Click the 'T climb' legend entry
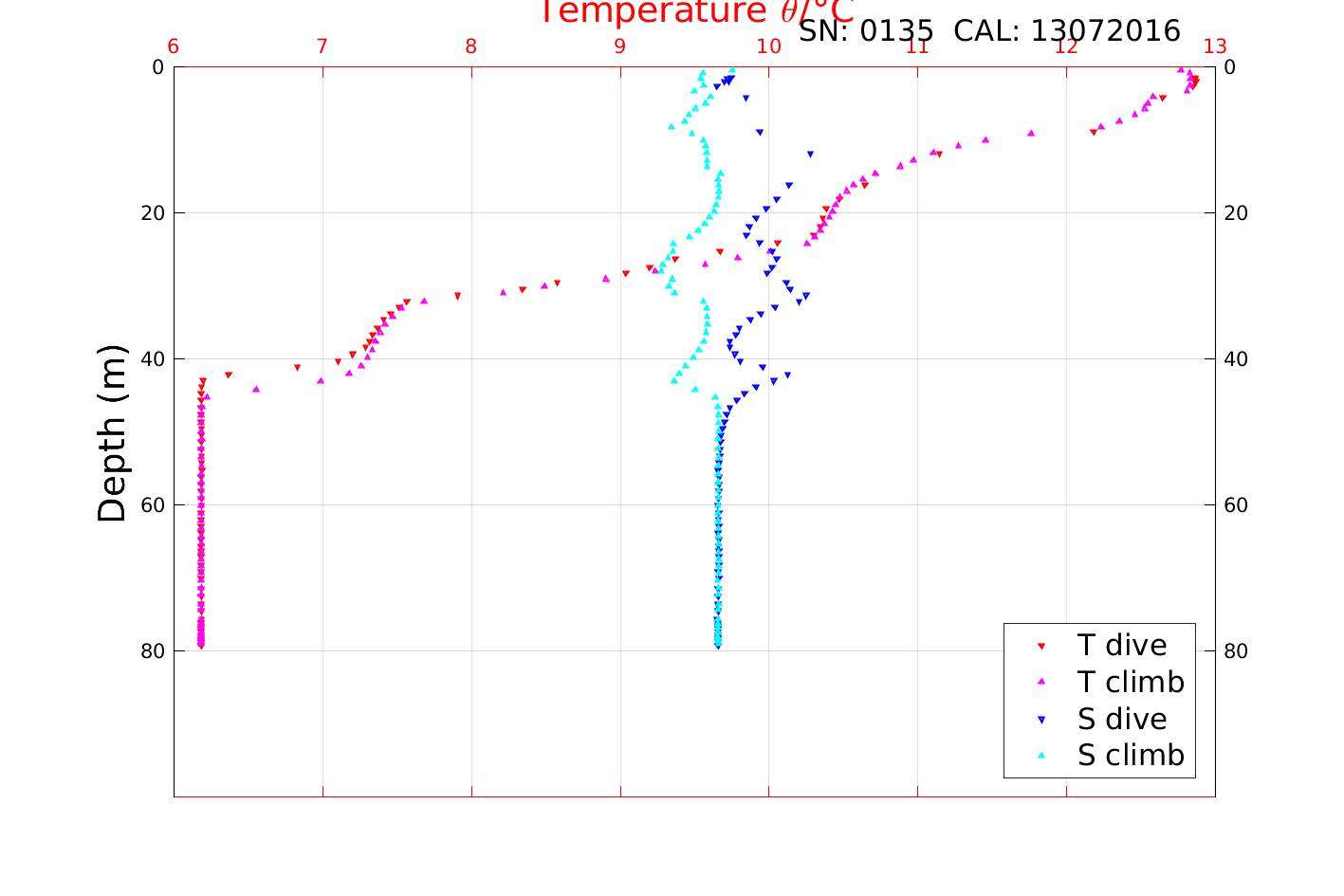The image size is (1344, 896). 1131,682
